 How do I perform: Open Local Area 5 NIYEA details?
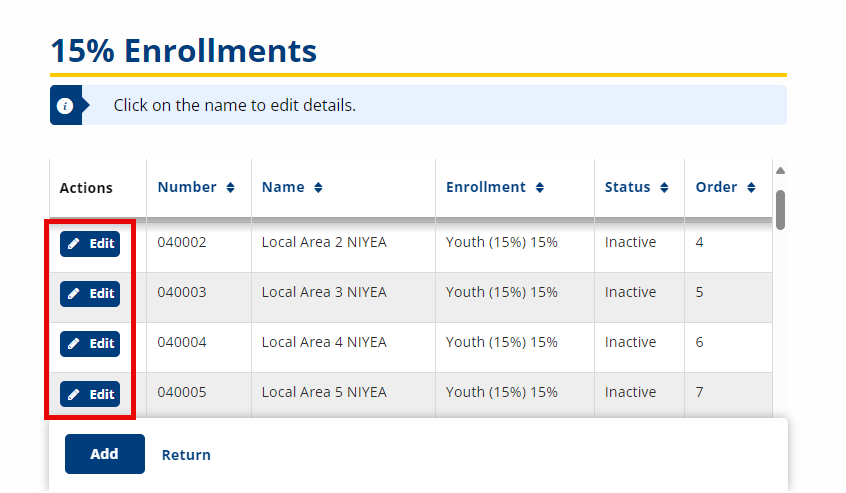[x=323, y=392]
